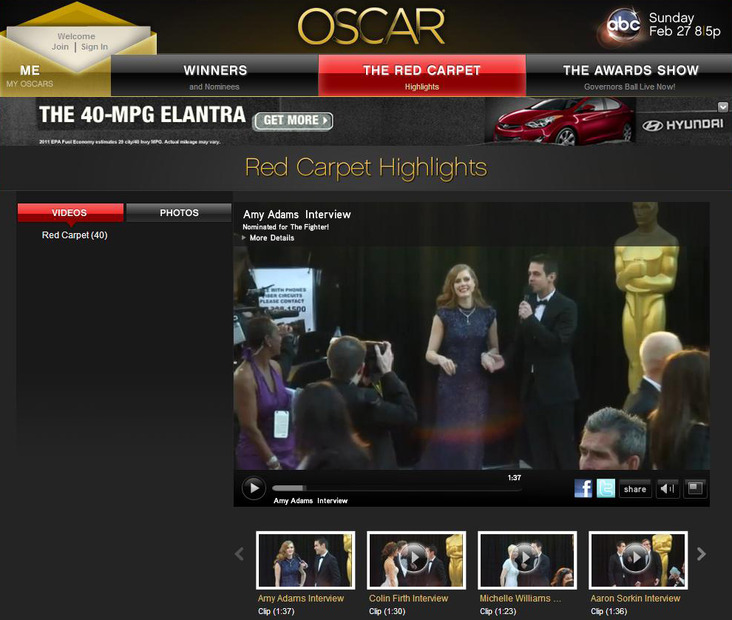Image resolution: width=732 pixels, height=620 pixels.
Task: Click the Sign In link
Action: (94, 47)
